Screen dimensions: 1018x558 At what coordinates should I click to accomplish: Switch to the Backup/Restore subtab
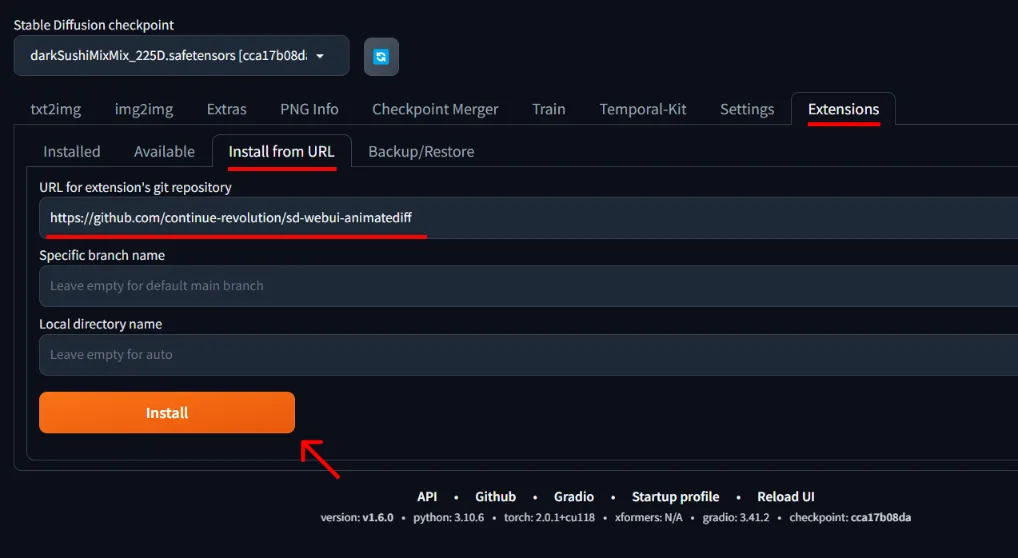pyautogui.click(x=421, y=151)
